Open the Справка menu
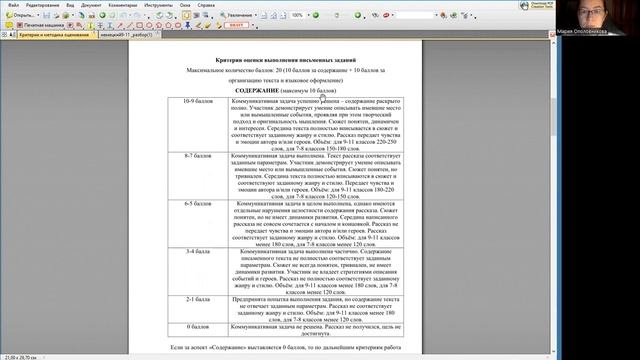 pos(206,5)
